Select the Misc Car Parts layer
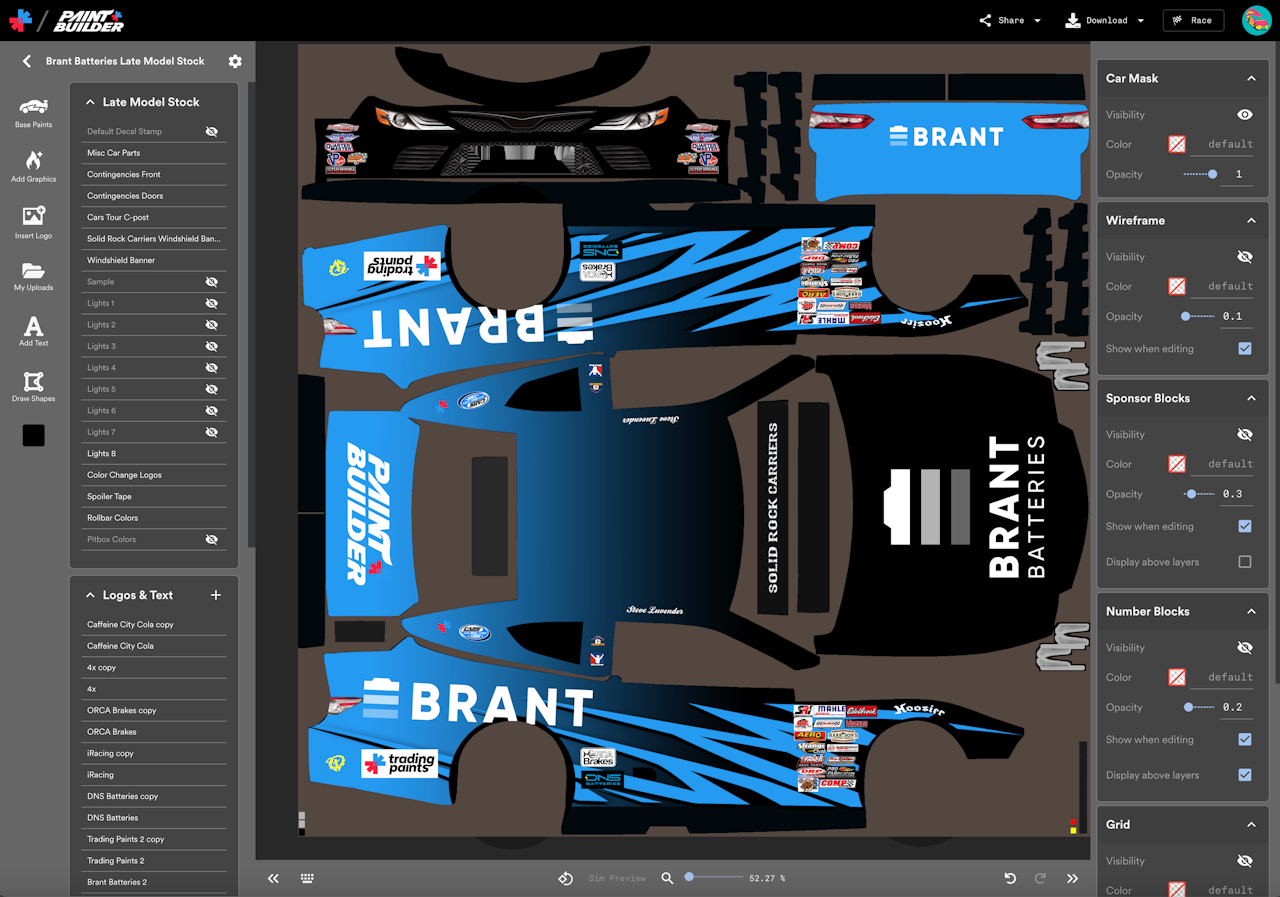The width and height of the screenshot is (1280, 897). point(154,153)
